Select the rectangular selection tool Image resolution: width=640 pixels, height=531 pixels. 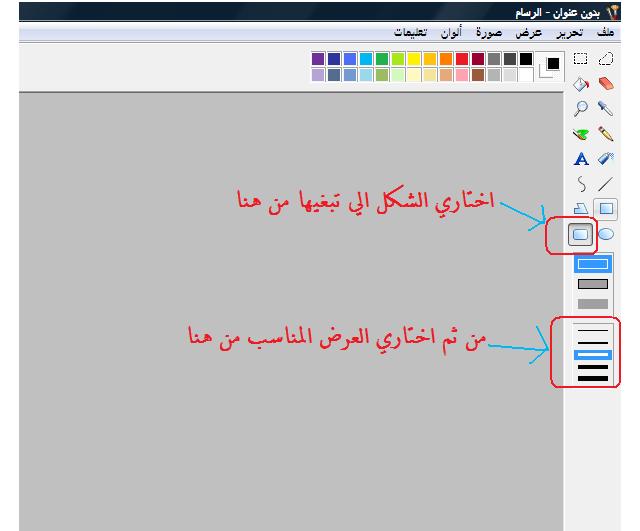click(580, 59)
